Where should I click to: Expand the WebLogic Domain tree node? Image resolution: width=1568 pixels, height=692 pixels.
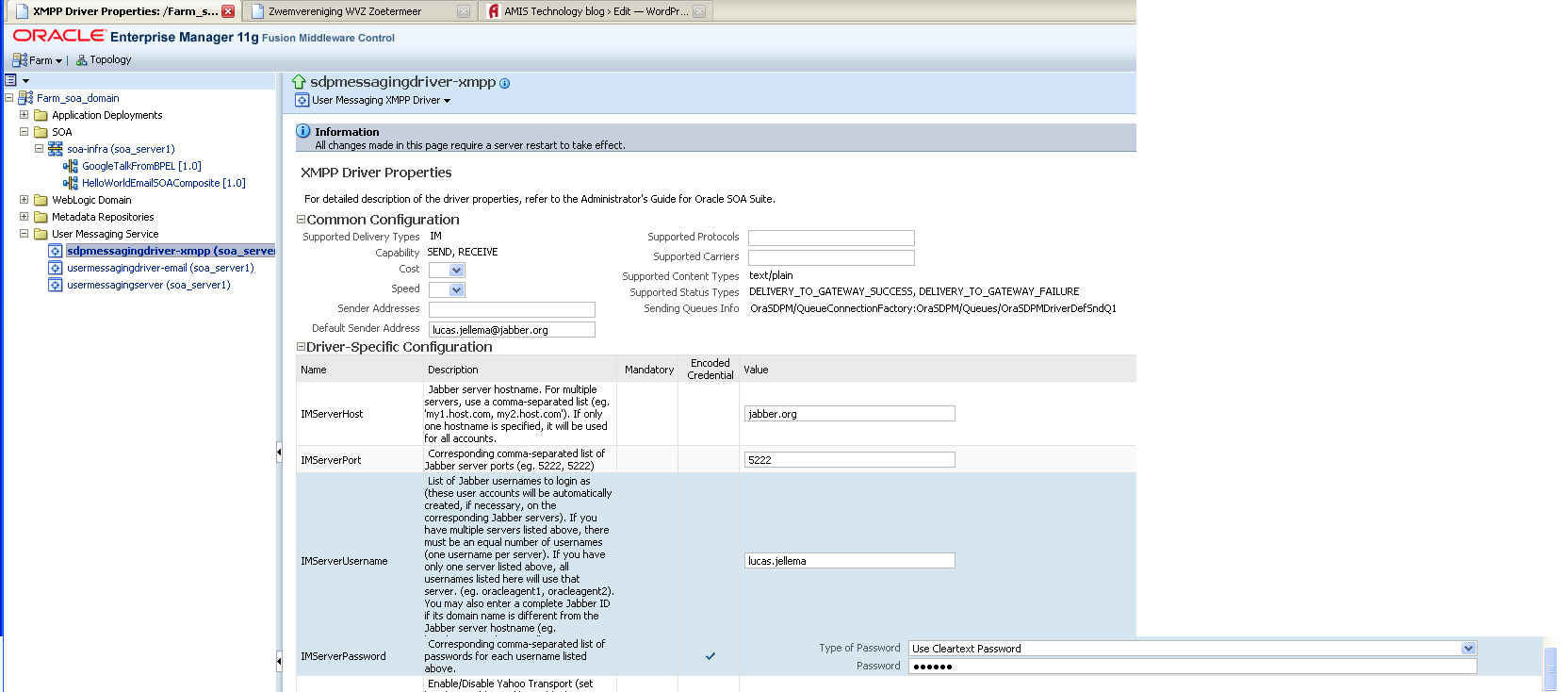tap(24, 200)
